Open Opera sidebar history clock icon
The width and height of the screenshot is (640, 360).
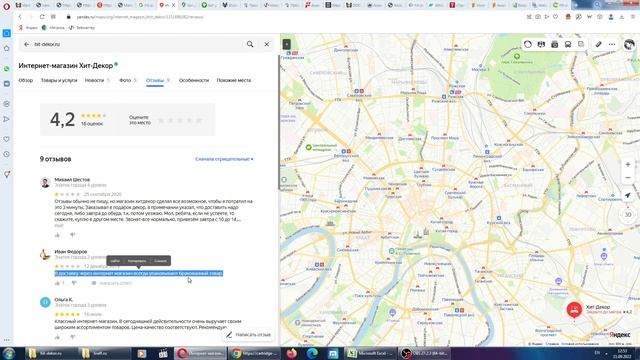point(7,154)
